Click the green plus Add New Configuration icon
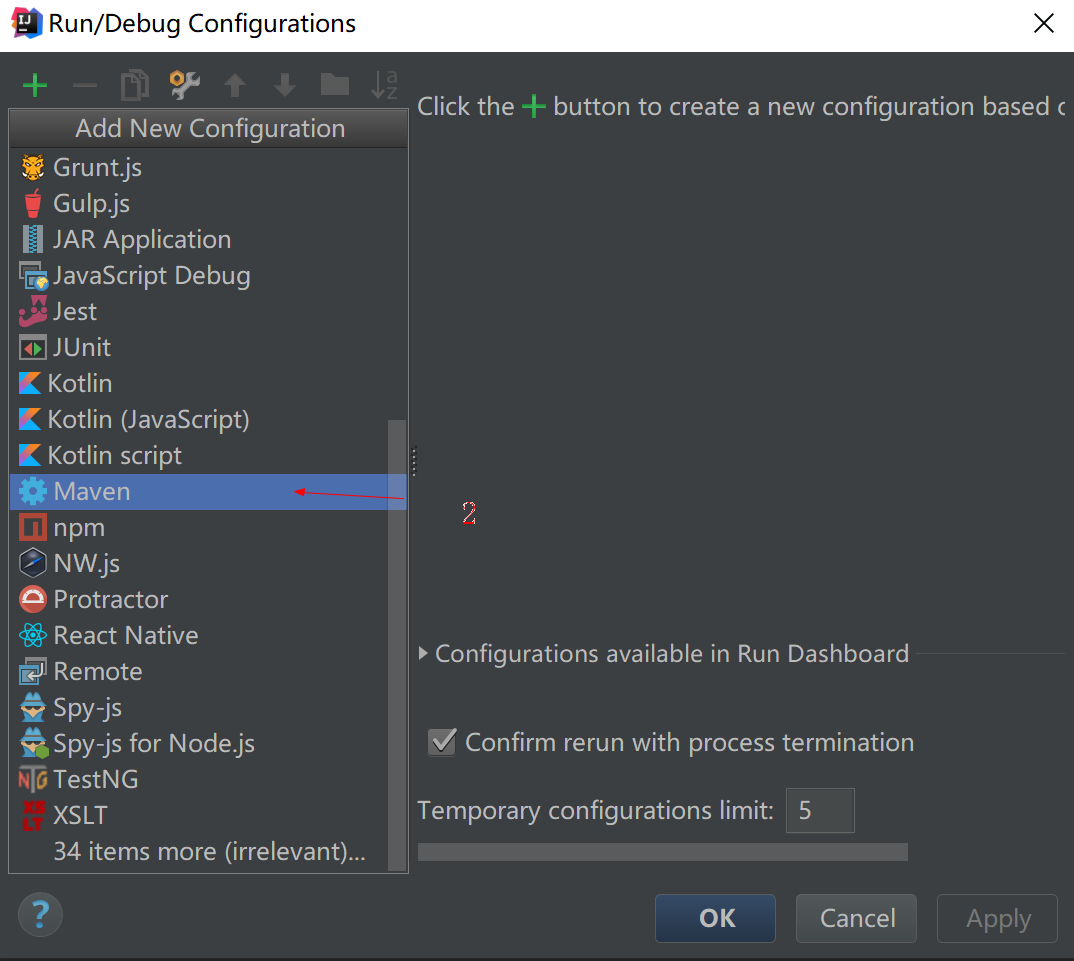This screenshot has height=961, width=1074. [x=35, y=86]
